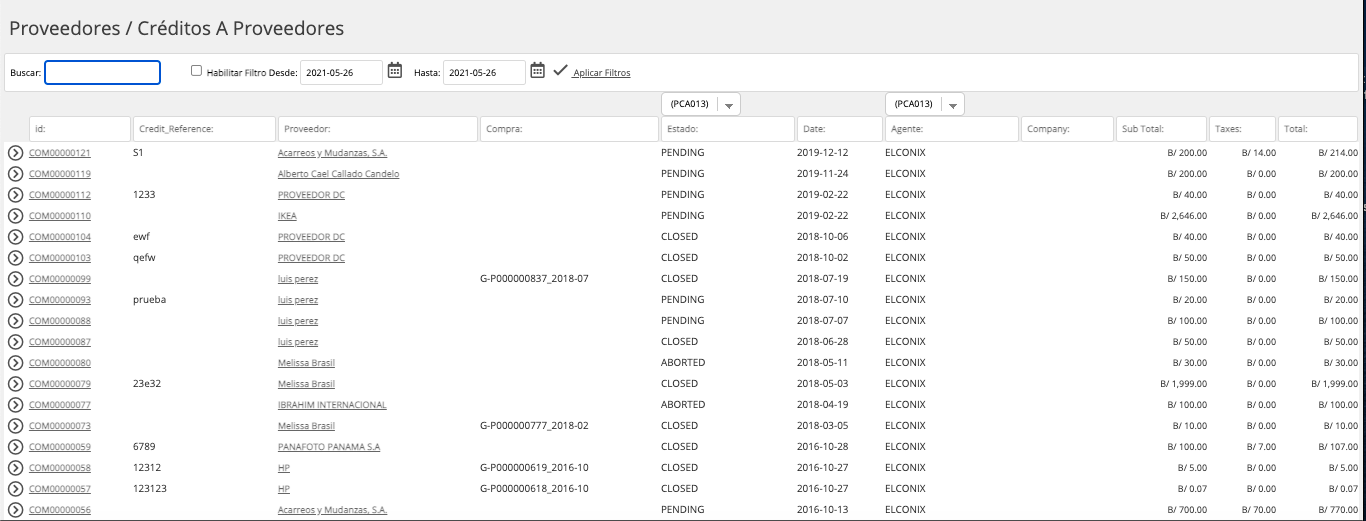Click the Desde date field
The width and height of the screenshot is (1366, 521).
(x=341, y=72)
